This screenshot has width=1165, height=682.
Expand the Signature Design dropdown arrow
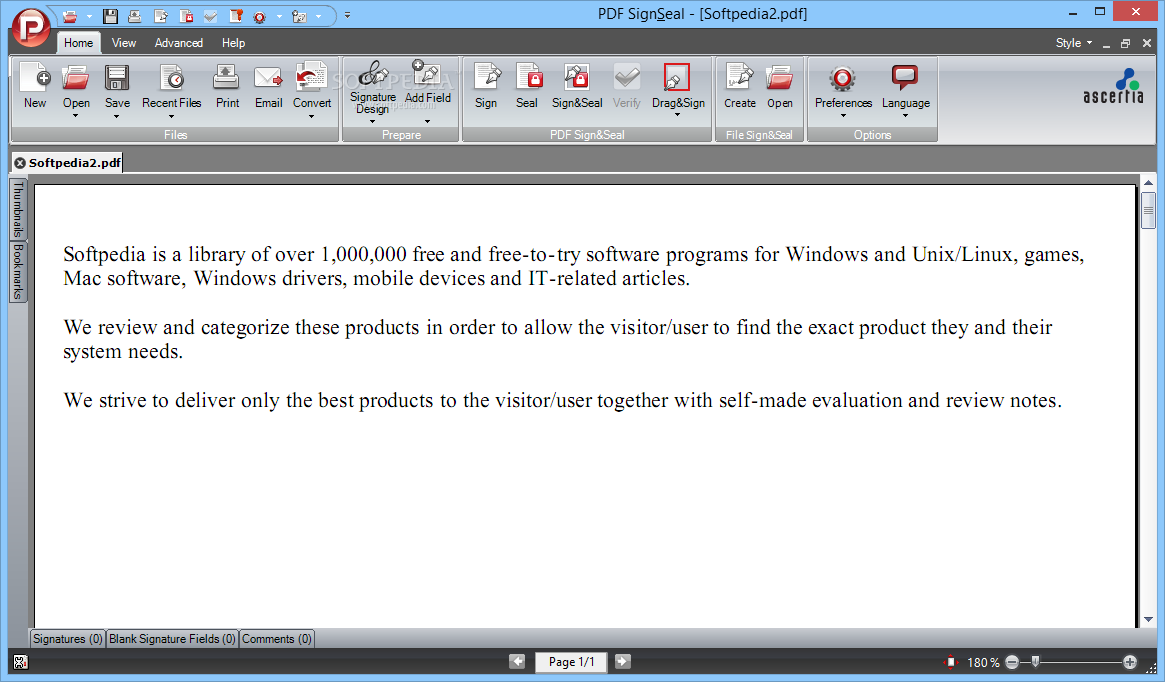pyautogui.click(x=372, y=122)
